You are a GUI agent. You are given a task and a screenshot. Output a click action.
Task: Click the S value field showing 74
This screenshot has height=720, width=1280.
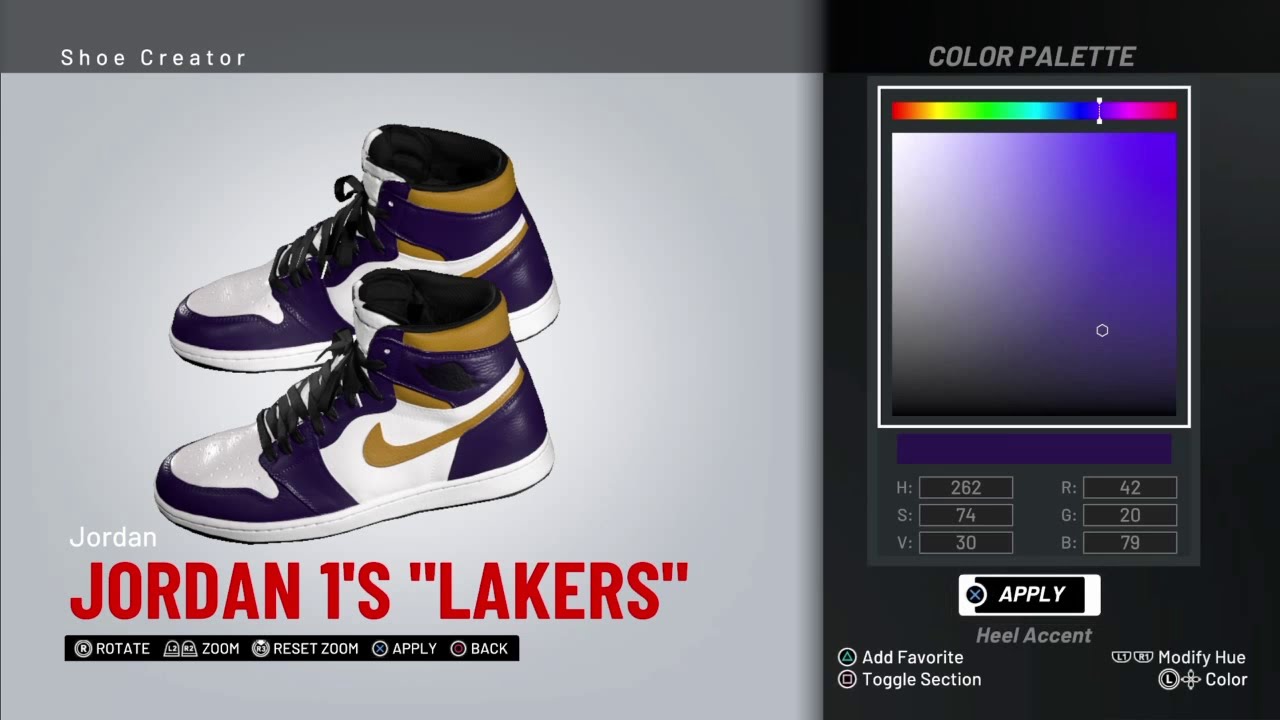[x=966, y=516]
